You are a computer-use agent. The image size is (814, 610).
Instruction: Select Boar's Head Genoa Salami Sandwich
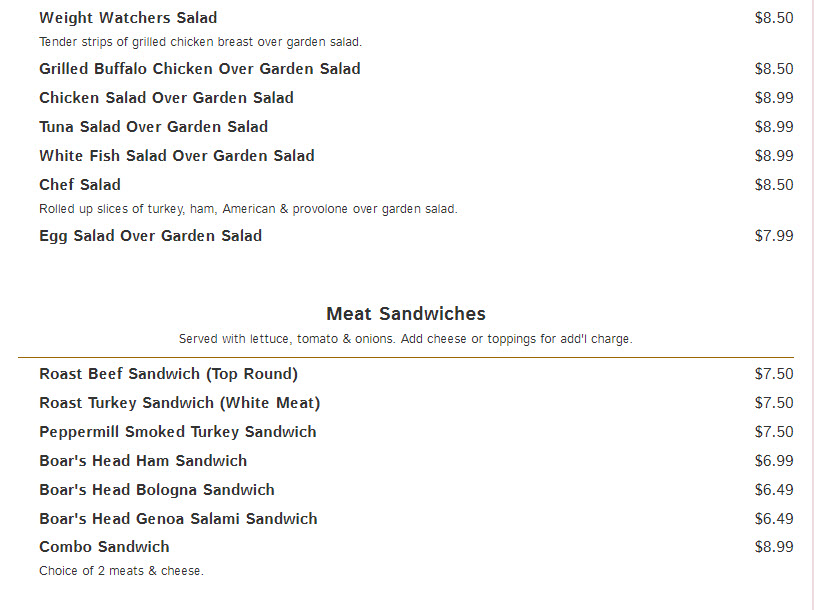tap(178, 519)
